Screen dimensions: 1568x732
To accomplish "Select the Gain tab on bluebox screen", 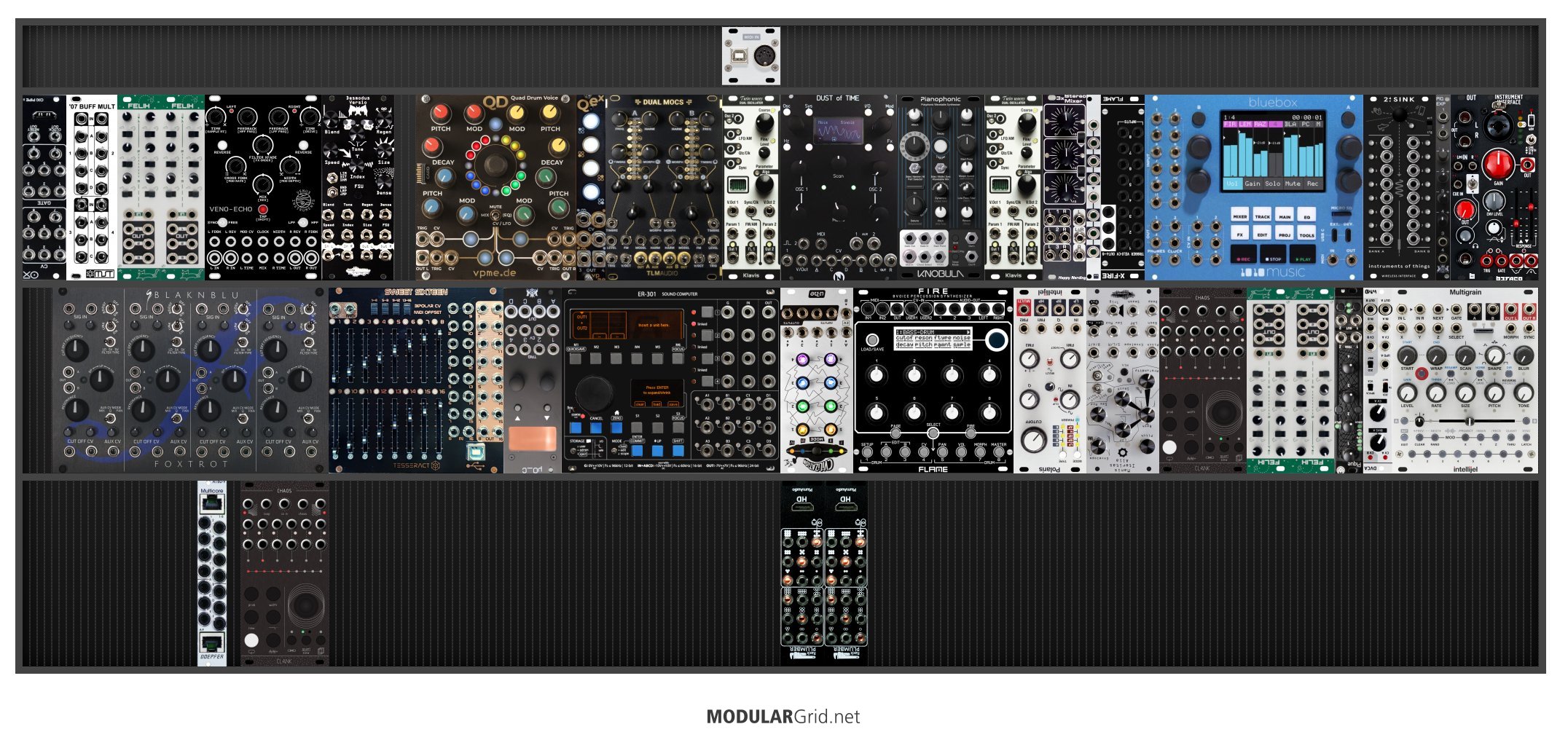I will (1252, 184).
